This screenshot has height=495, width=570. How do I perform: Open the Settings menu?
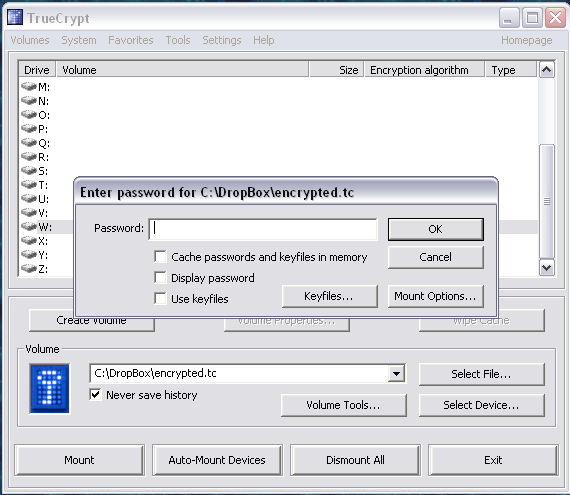(x=222, y=40)
